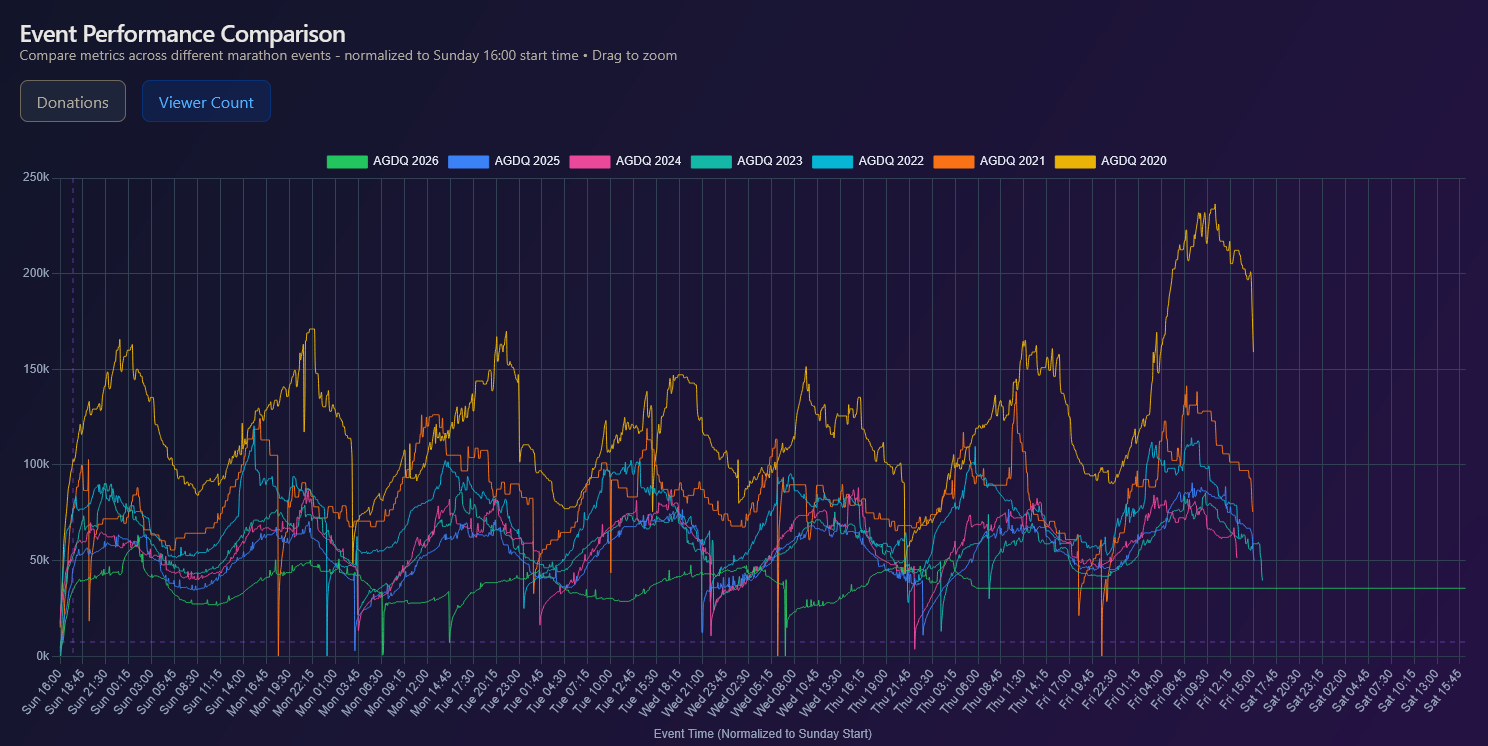Viewport: 1488px width, 746px height.
Task: Click the 250k y-axis label
Action: tap(36, 178)
